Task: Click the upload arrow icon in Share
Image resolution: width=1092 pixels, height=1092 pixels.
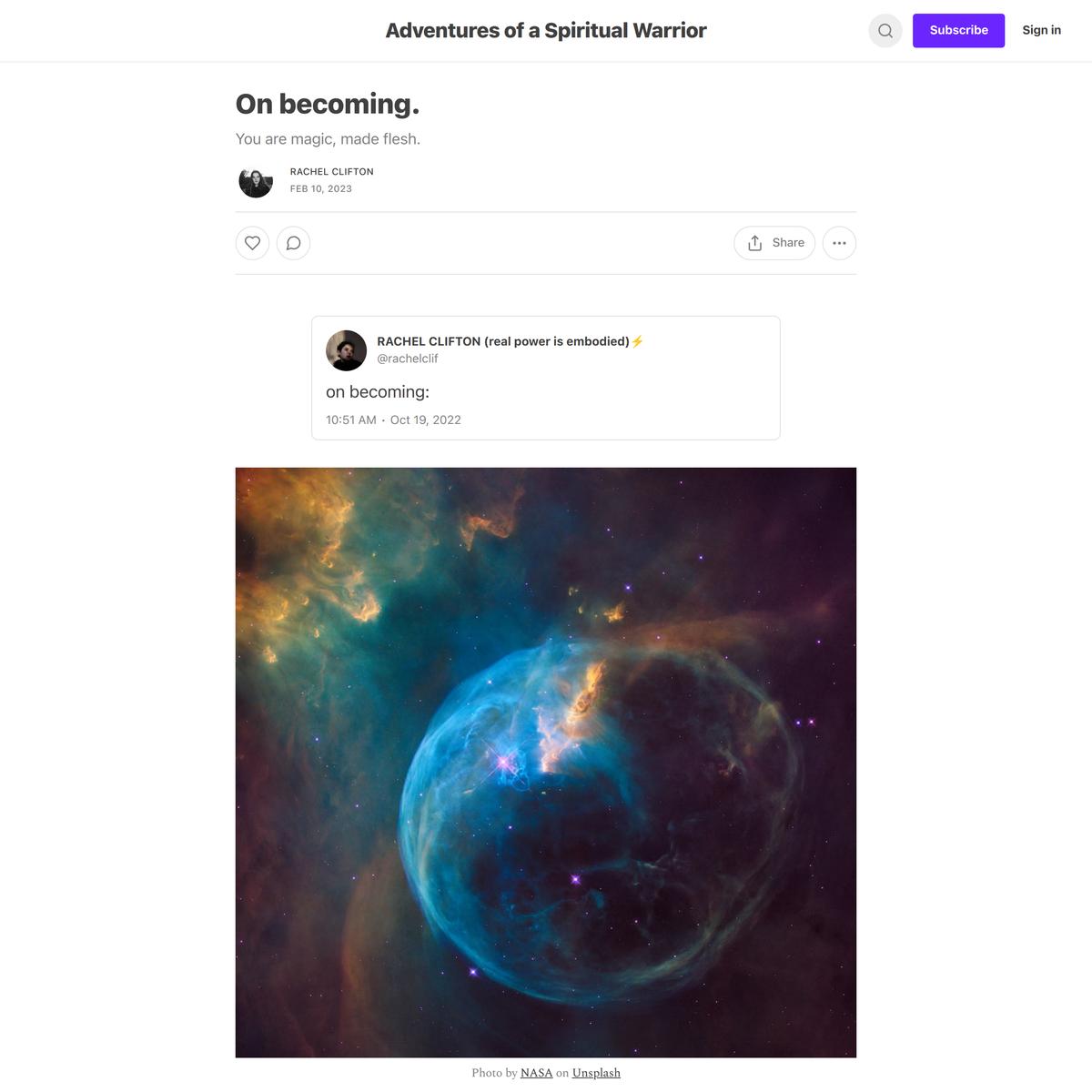Action: click(x=754, y=243)
